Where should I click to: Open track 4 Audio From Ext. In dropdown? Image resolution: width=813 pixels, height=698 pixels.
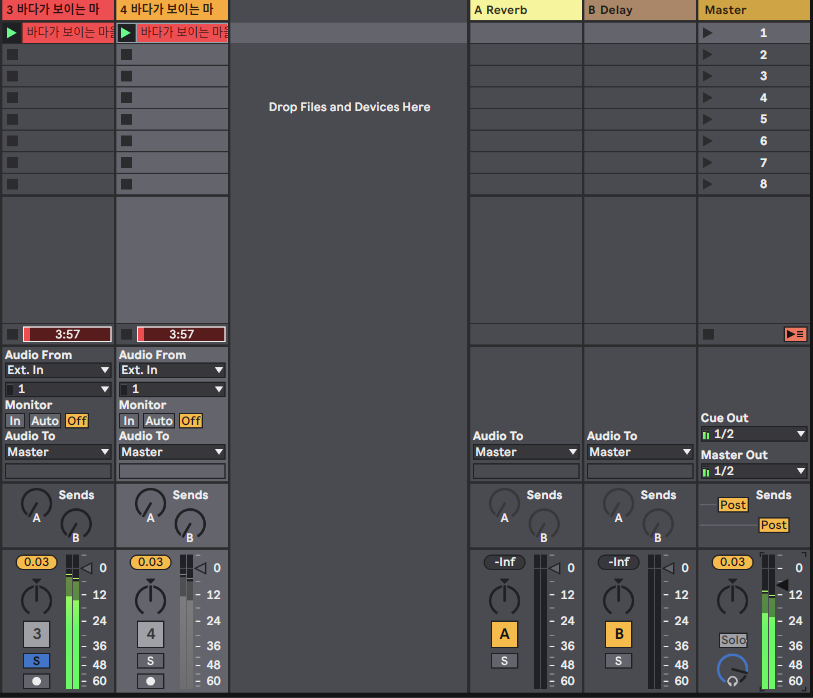pyautogui.click(x=172, y=370)
